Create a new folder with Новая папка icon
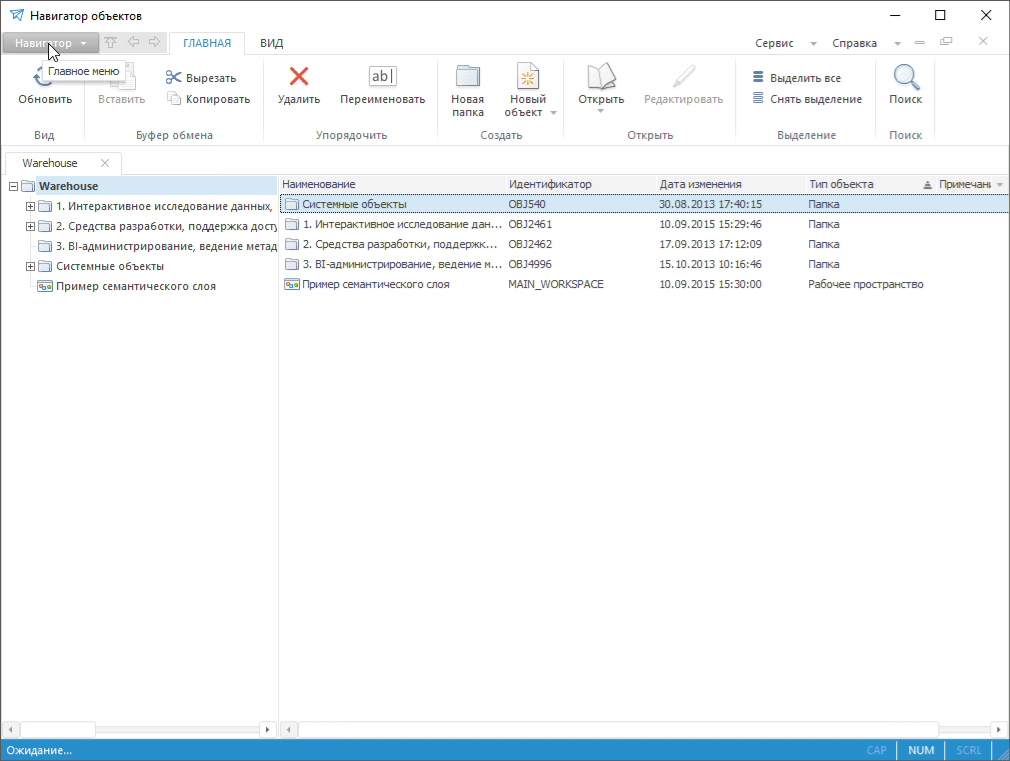 click(x=467, y=77)
